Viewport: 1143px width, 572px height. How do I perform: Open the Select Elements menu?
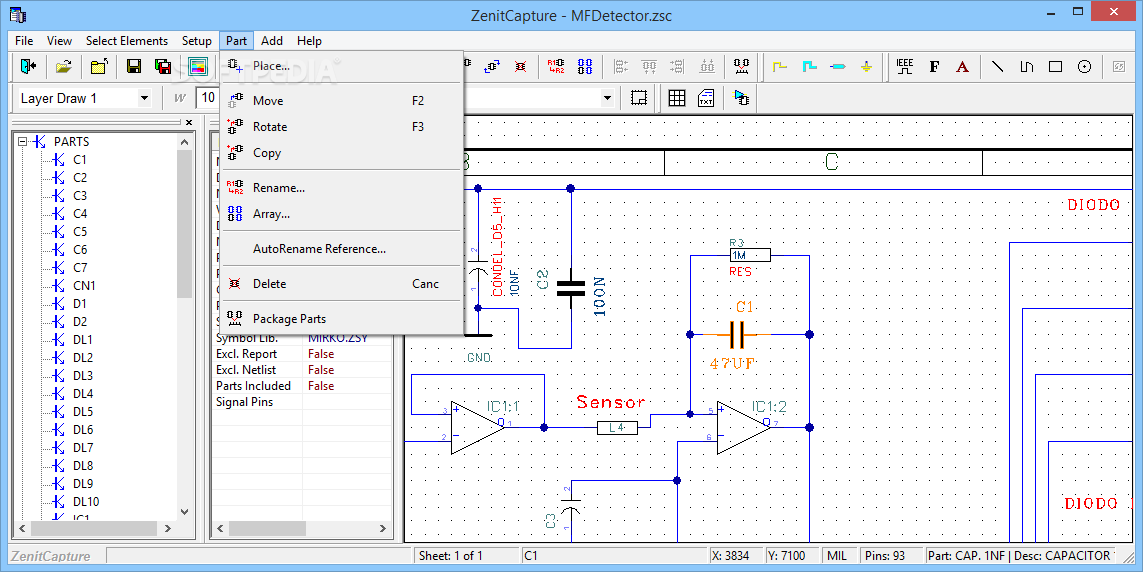[x=127, y=41]
